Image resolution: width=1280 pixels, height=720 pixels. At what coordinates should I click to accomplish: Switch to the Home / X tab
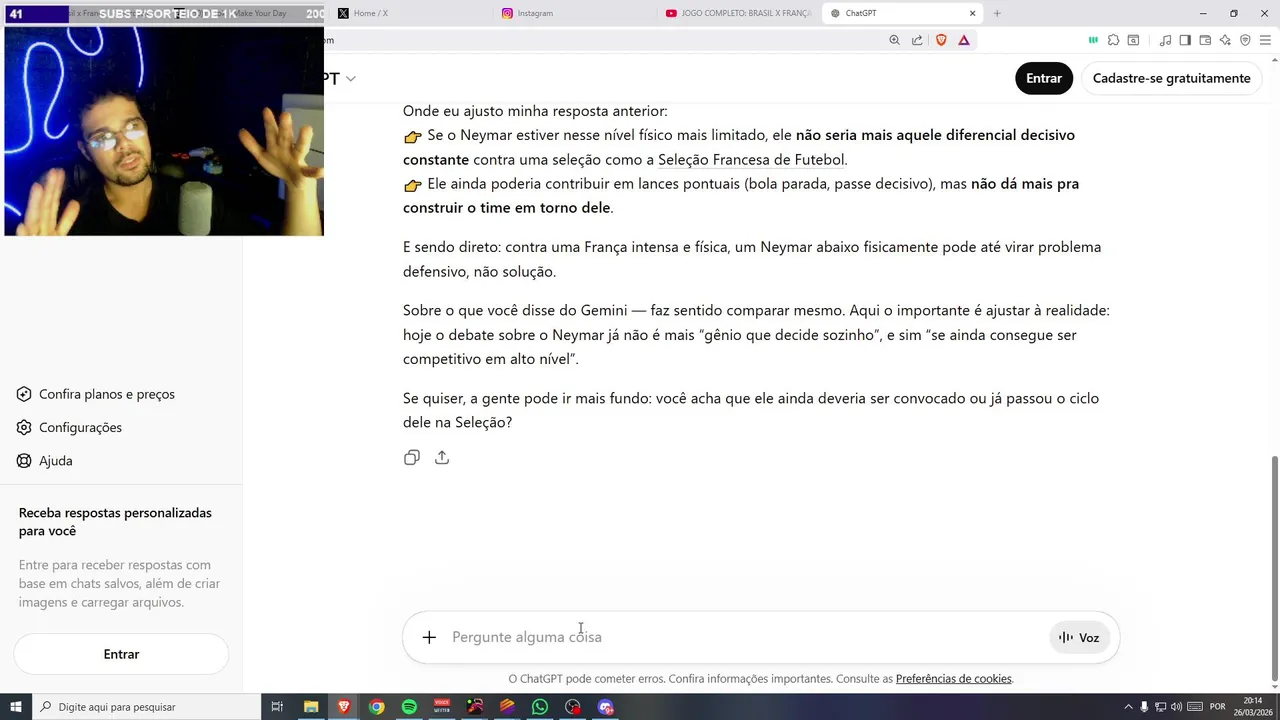coord(410,13)
